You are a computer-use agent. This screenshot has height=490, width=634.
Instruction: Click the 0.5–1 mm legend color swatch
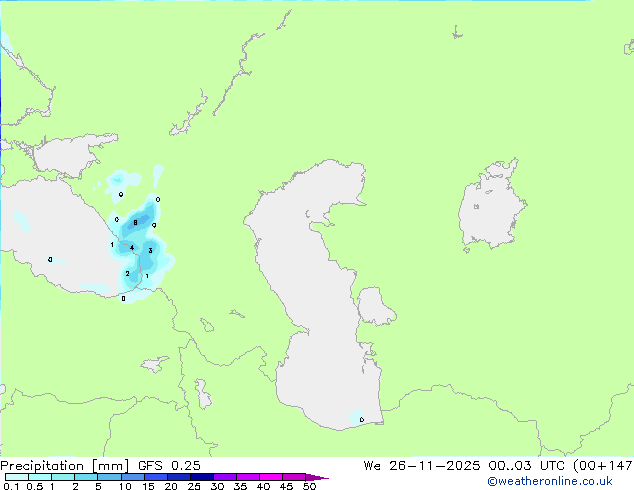tap(40, 477)
